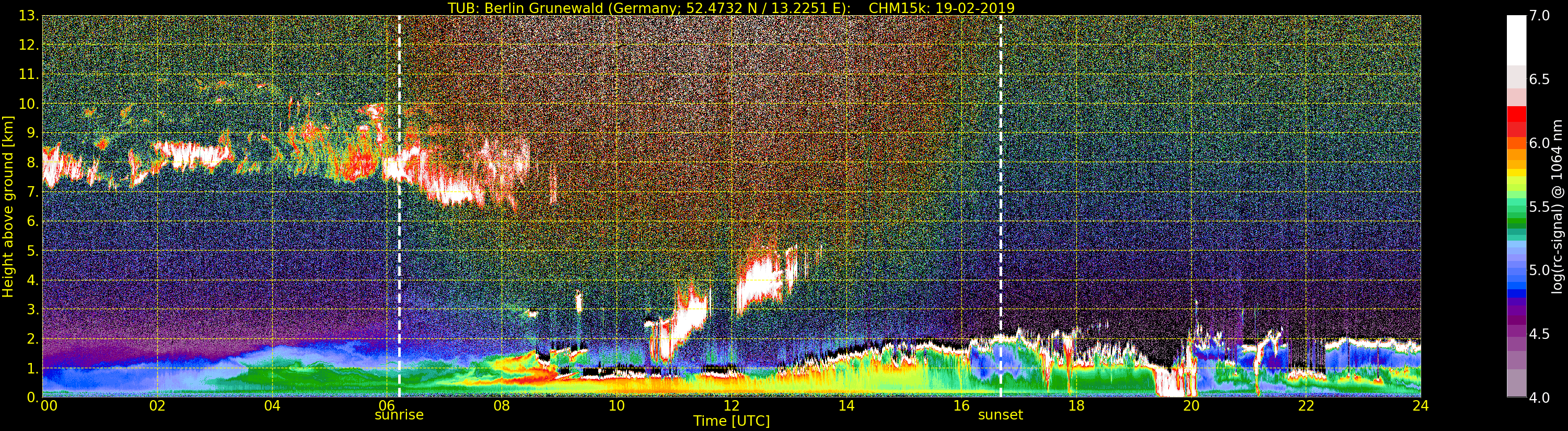Click the time axis tick '20'
The width and height of the screenshot is (1568, 431).
pos(1191,406)
